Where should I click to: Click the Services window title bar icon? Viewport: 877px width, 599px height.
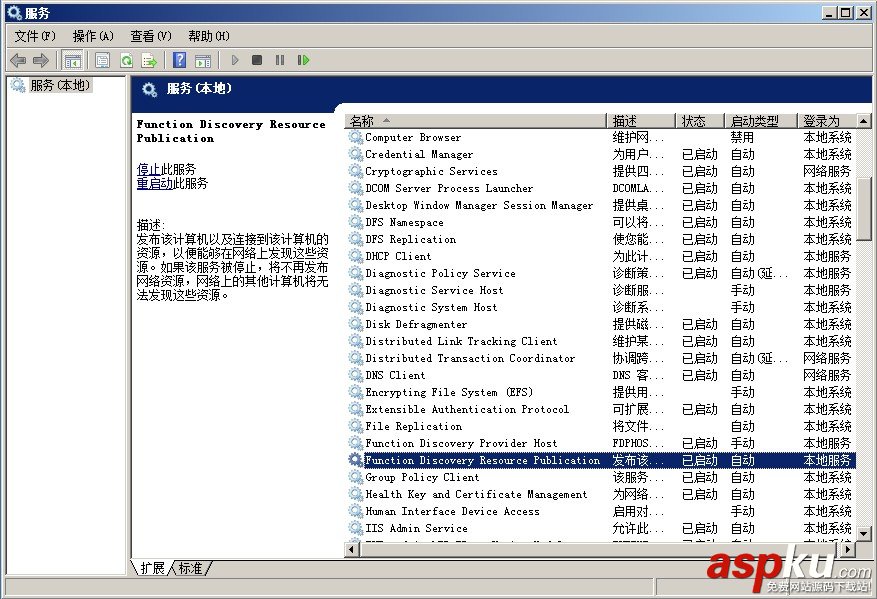tap(14, 12)
